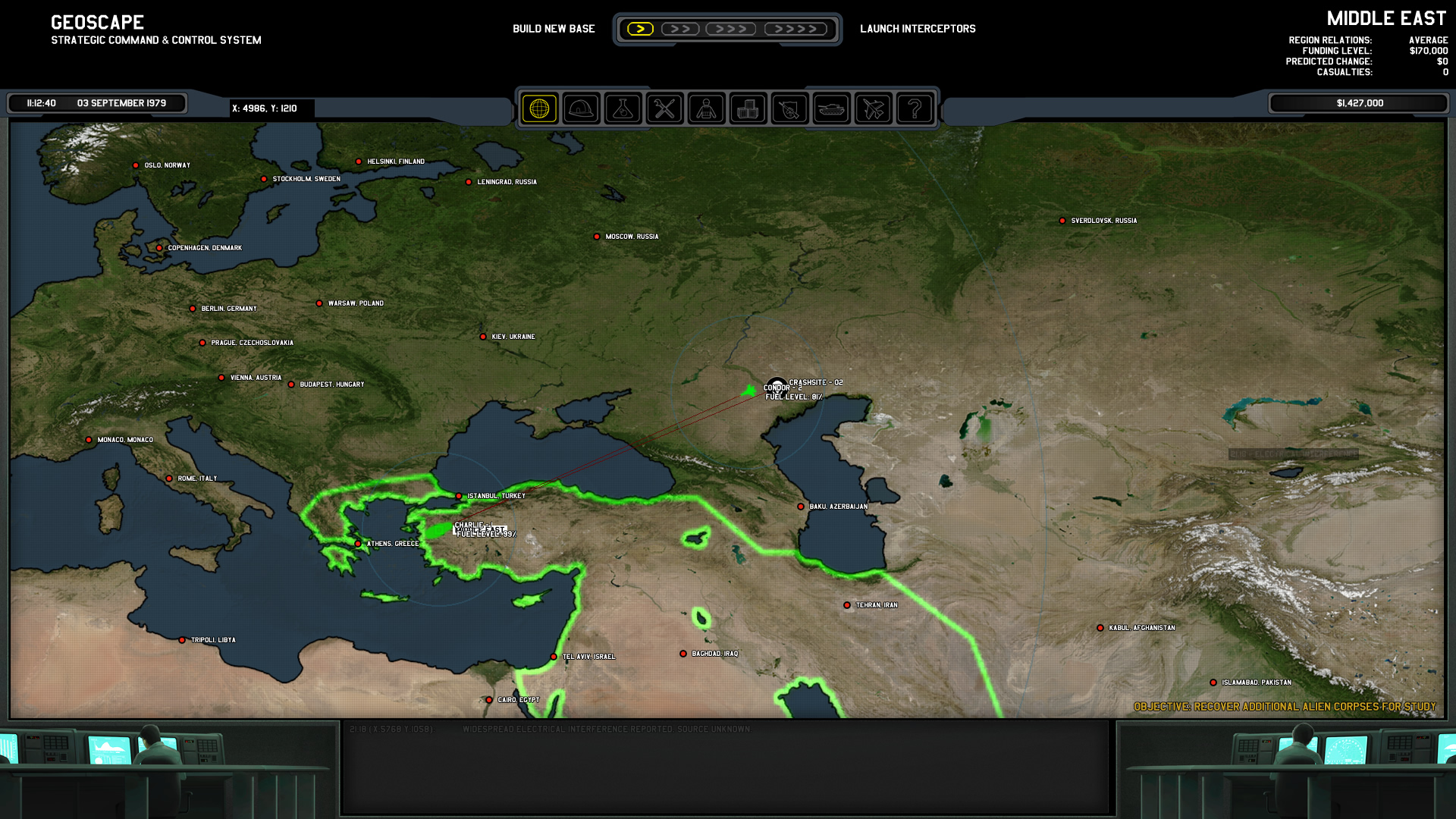Click the Baghdad, Iraq label
The image size is (1456, 819).
(715, 654)
